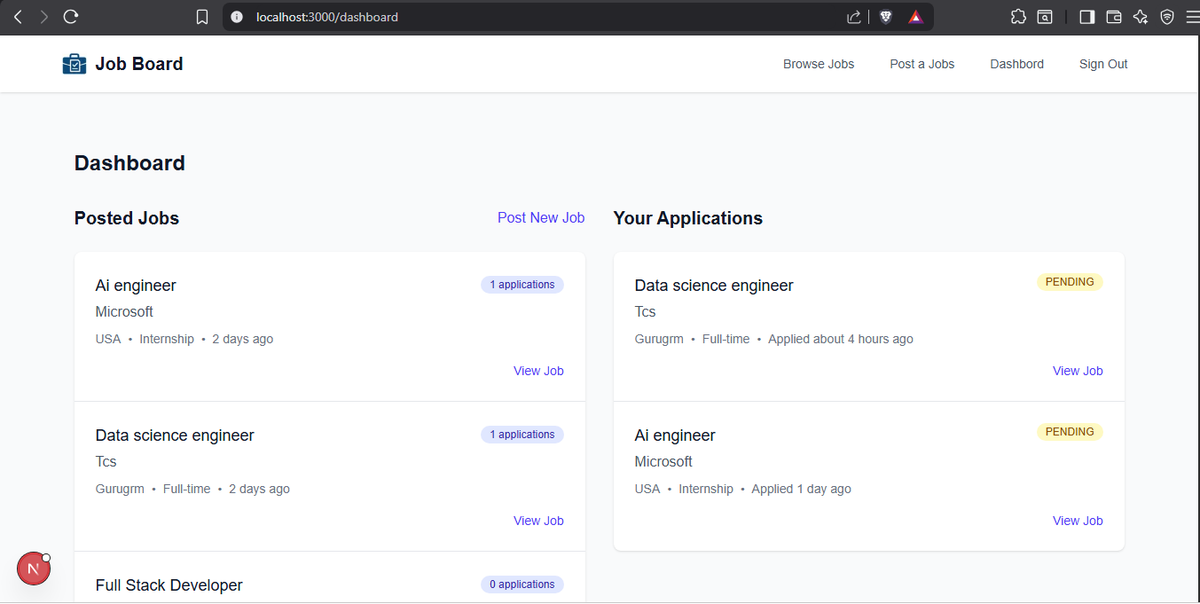View Job for Data science engineer application

click(1078, 371)
